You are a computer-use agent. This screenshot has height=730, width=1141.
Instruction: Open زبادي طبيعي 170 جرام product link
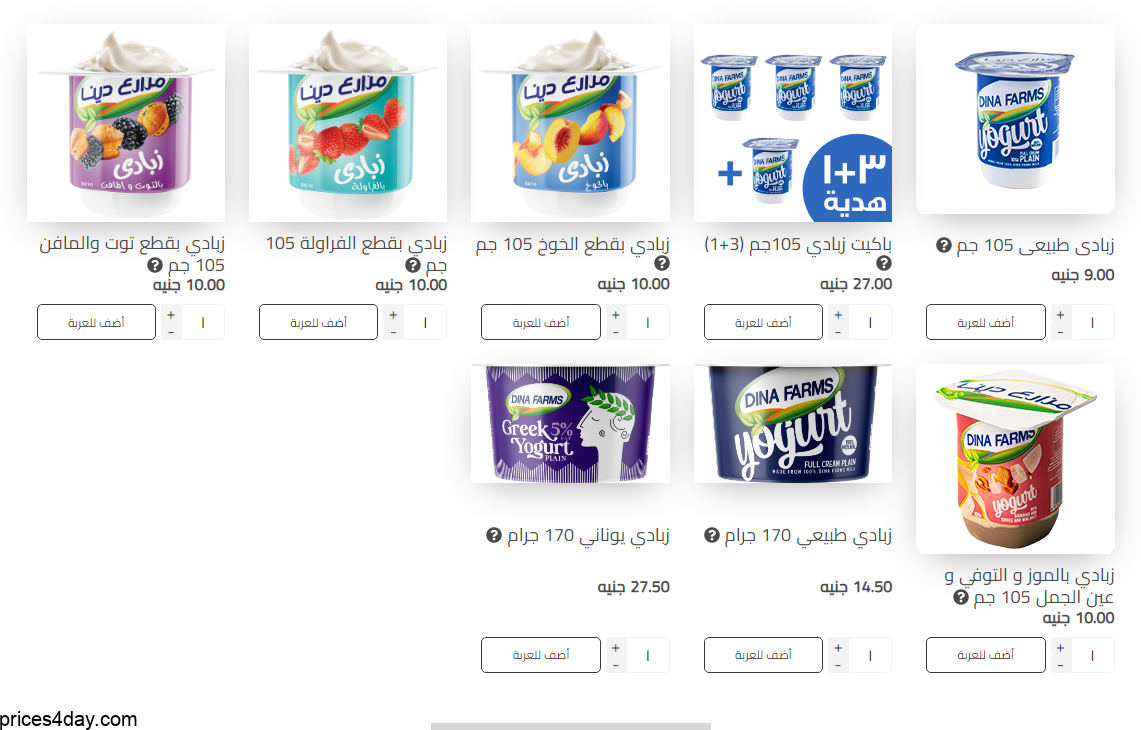808,536
